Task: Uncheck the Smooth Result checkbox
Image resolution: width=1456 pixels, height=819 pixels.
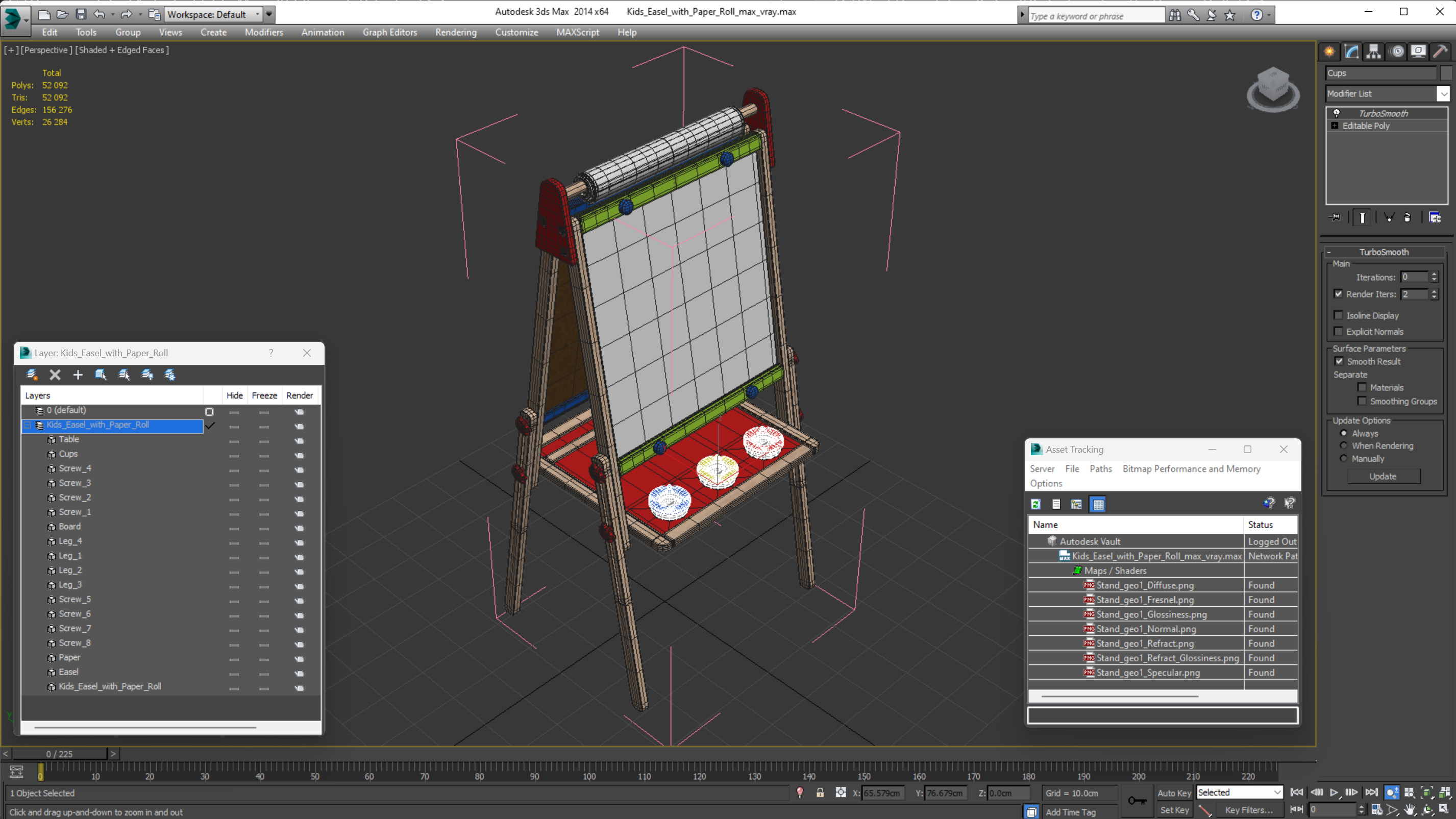Action: click(x=1339, y=361)
